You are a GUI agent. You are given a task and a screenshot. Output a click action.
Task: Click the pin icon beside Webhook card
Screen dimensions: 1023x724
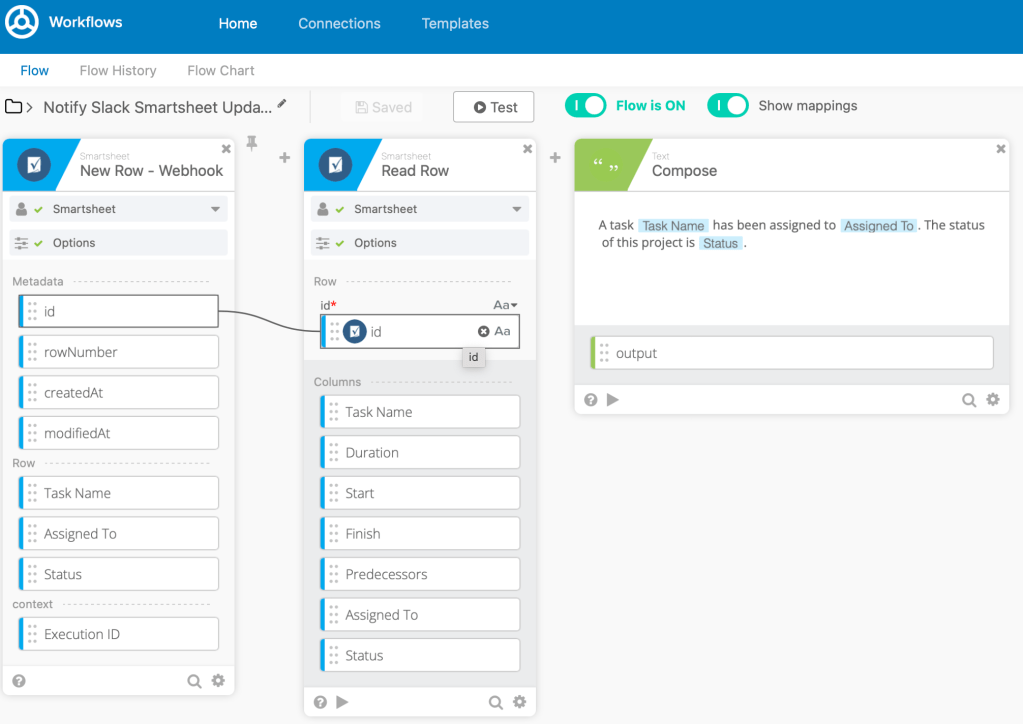[x=252, y=145]
